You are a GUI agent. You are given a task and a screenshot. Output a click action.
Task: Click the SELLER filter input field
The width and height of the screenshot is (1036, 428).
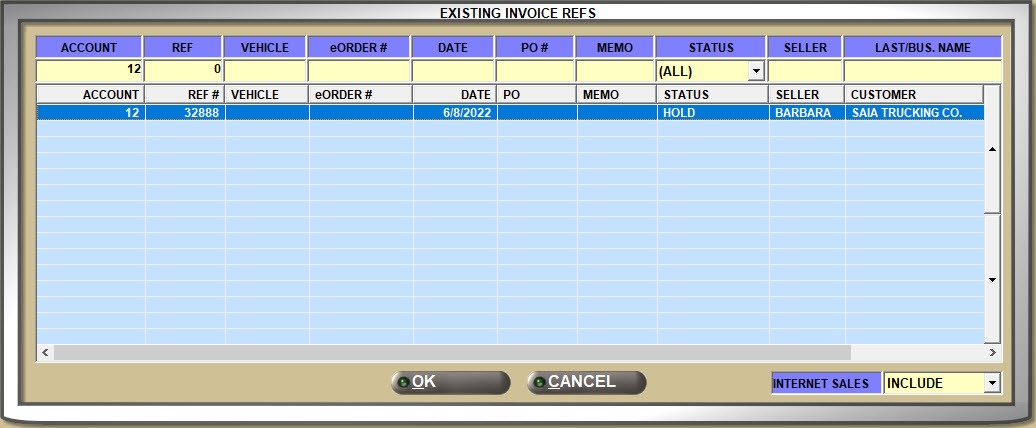[804, 72]
